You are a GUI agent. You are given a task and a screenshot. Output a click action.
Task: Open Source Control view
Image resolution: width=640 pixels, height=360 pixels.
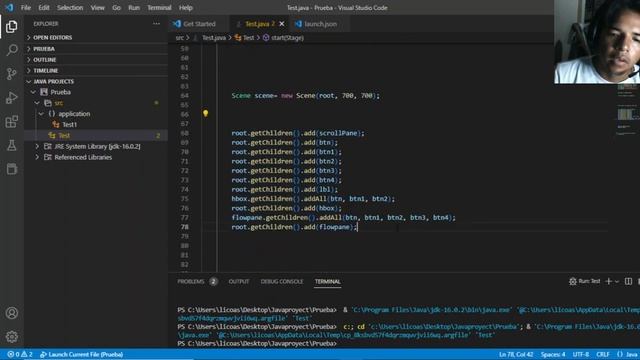(x=11, y=74)
